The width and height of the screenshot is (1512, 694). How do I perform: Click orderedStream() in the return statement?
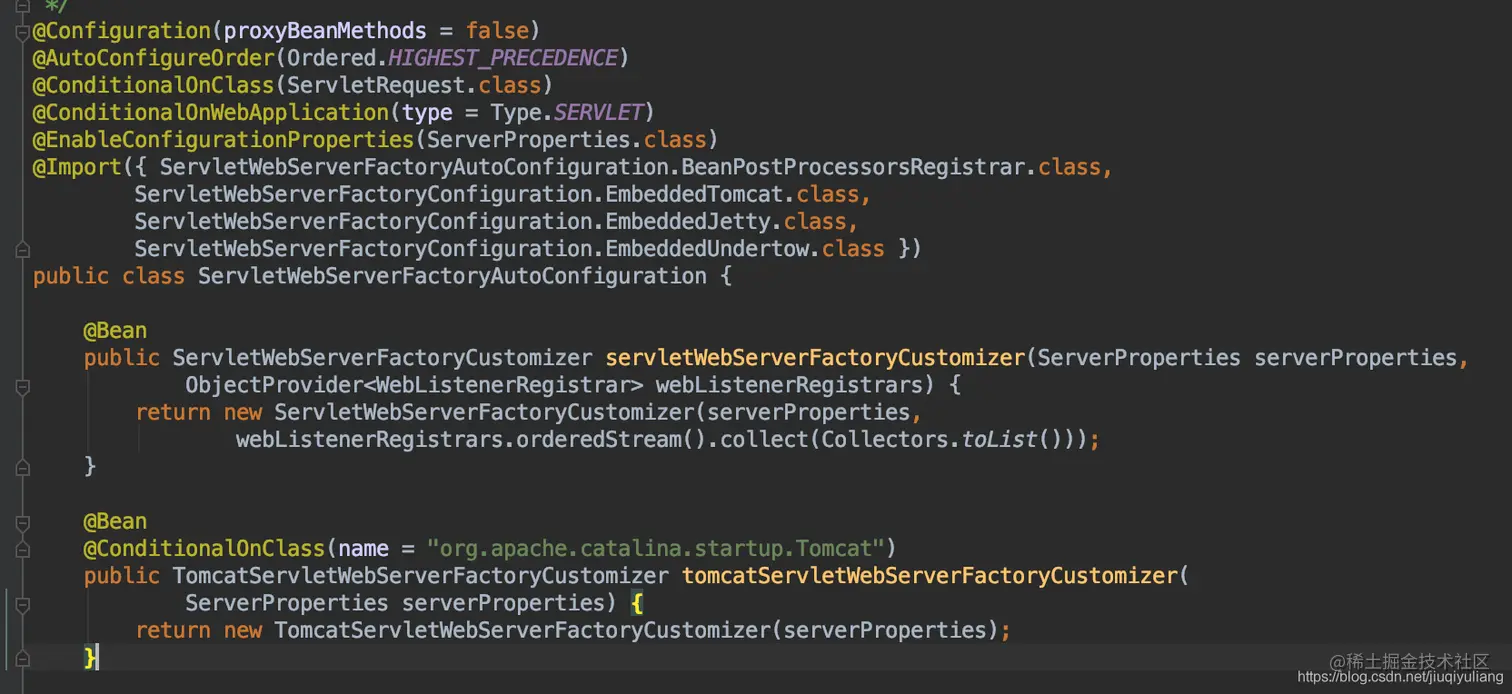point(611,439)
